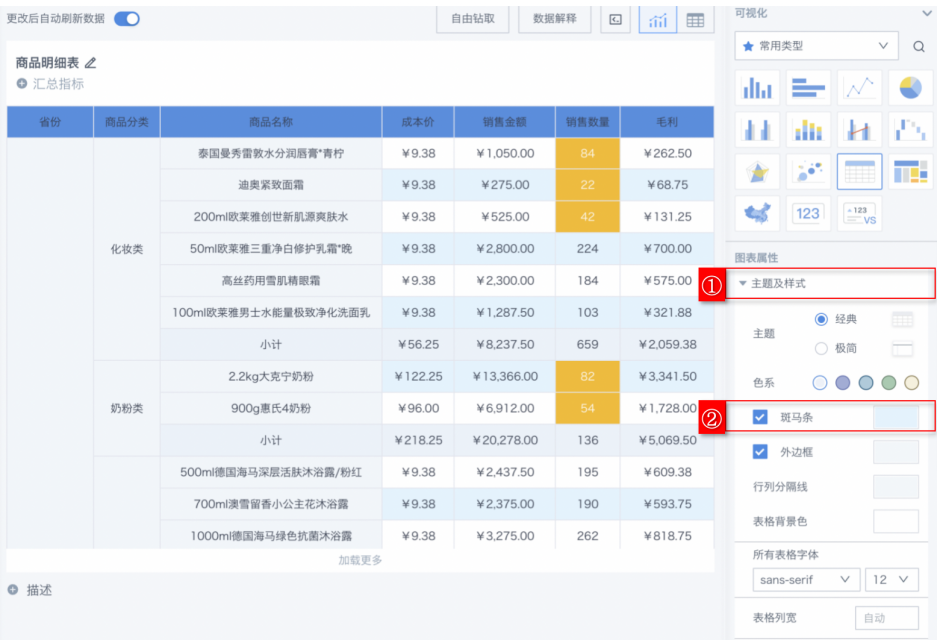Screen dimensions: 937x640
Task: Collapse the 主题及样式 section
Action: coord(742,284)
